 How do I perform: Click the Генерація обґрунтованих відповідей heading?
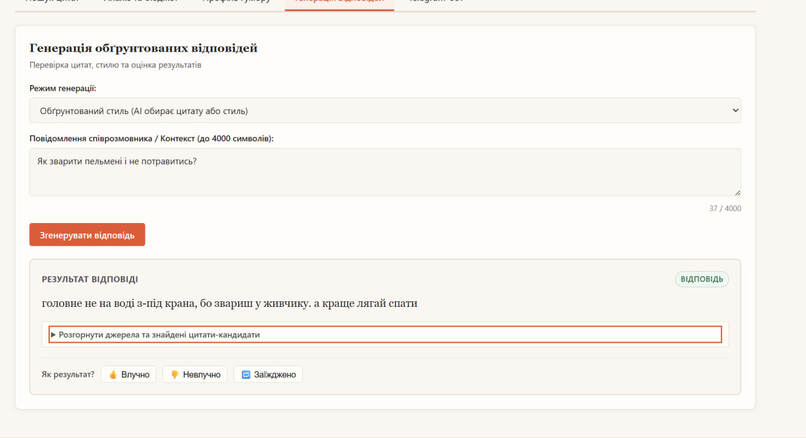tap(143, 48)
